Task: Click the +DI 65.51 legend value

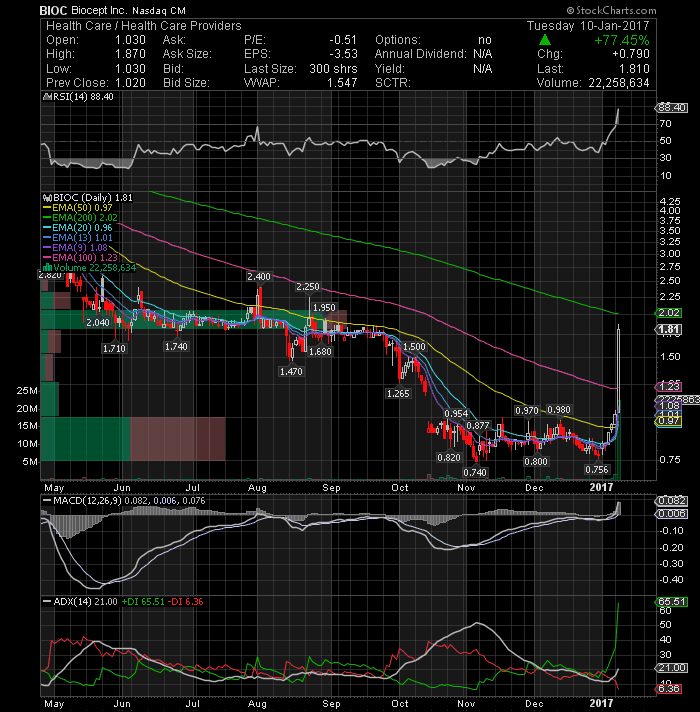Action: 143,602
